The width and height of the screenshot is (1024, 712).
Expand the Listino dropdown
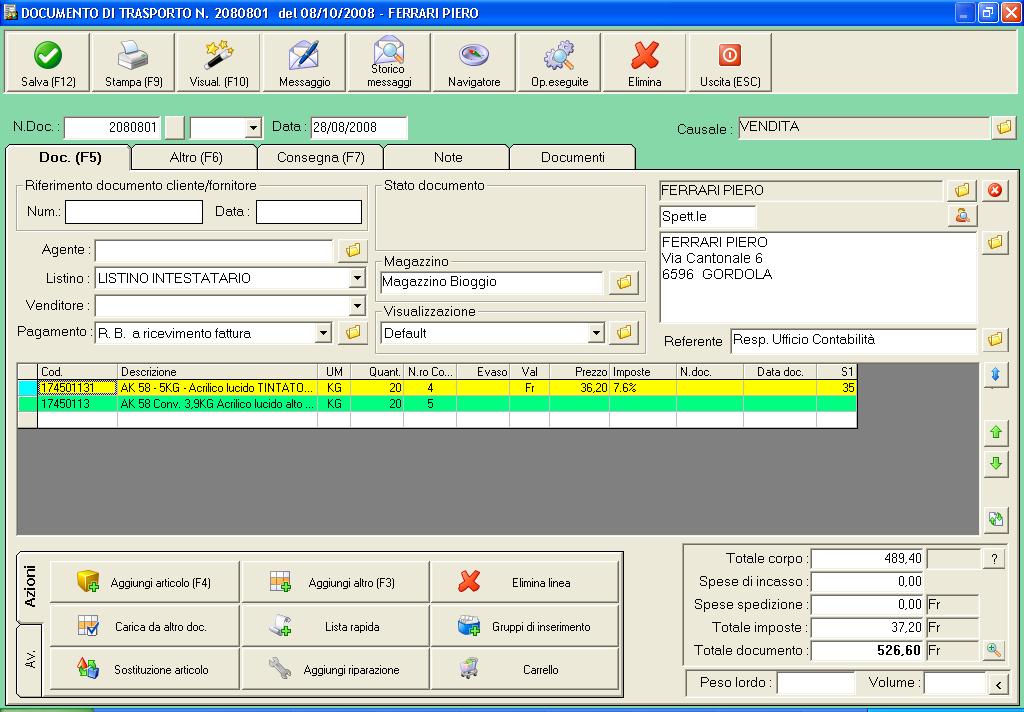[357, 279]
